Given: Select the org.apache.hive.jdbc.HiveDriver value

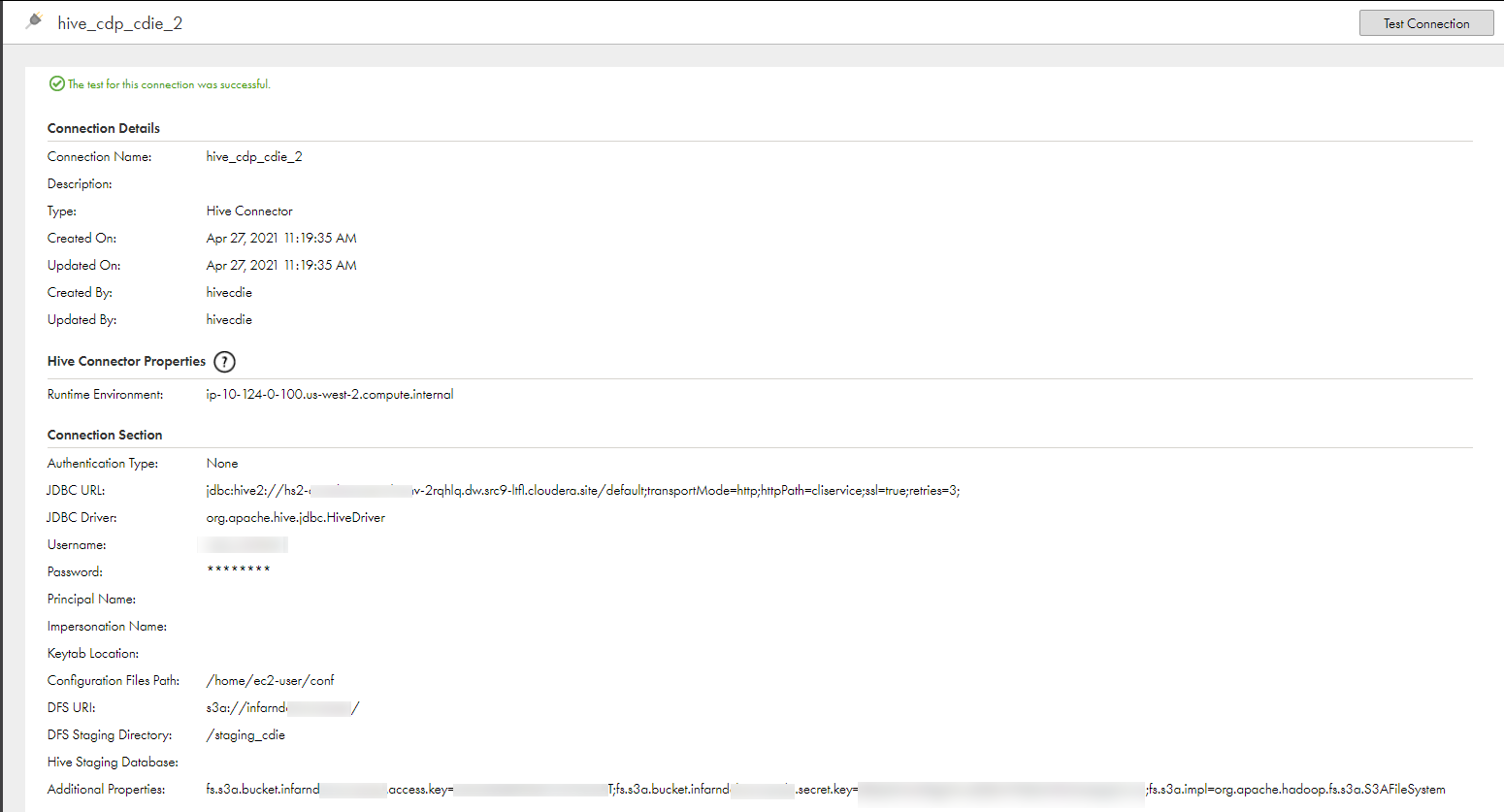Looking at the screenshot, I should (296, 517).
